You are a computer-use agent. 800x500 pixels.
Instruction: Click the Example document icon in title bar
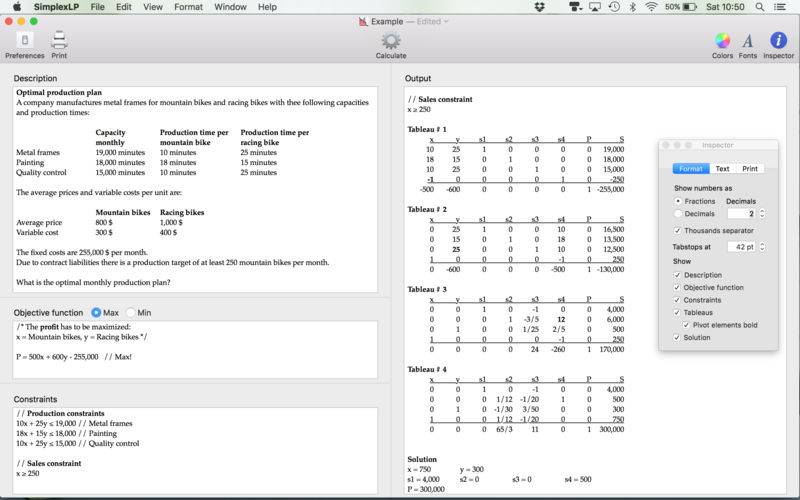363,21
